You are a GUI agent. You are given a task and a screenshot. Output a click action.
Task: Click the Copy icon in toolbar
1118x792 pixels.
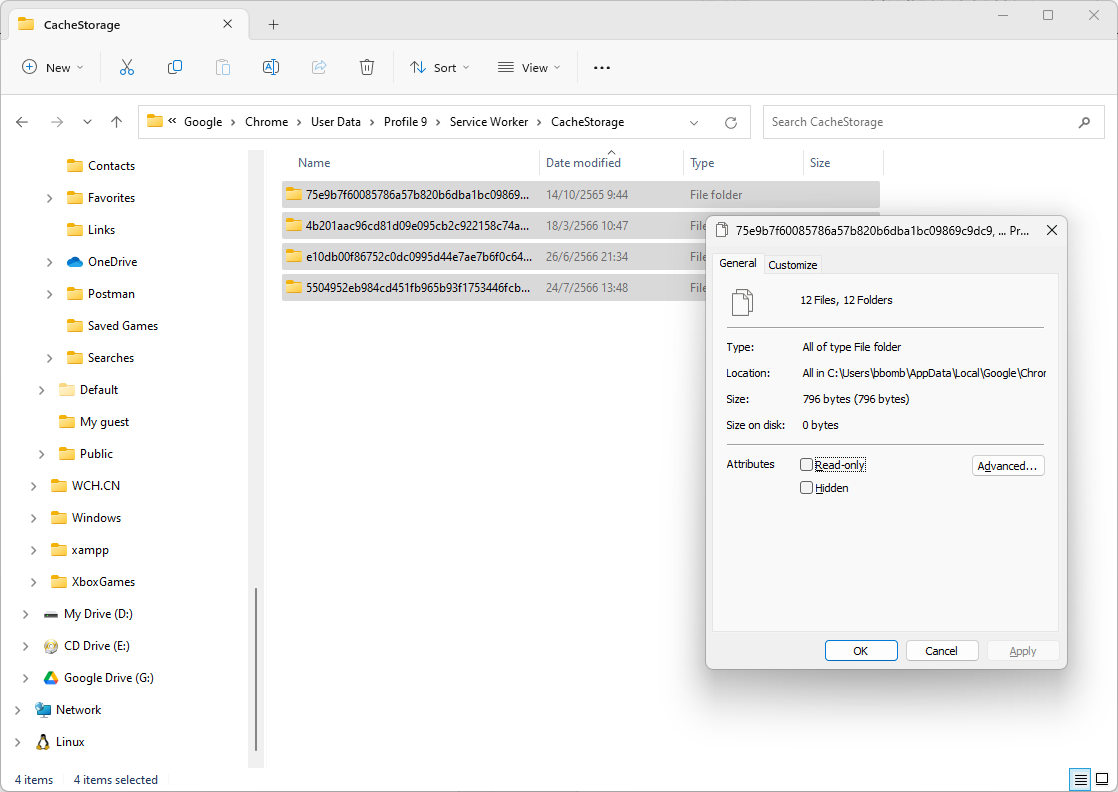(x=175, y=67)
